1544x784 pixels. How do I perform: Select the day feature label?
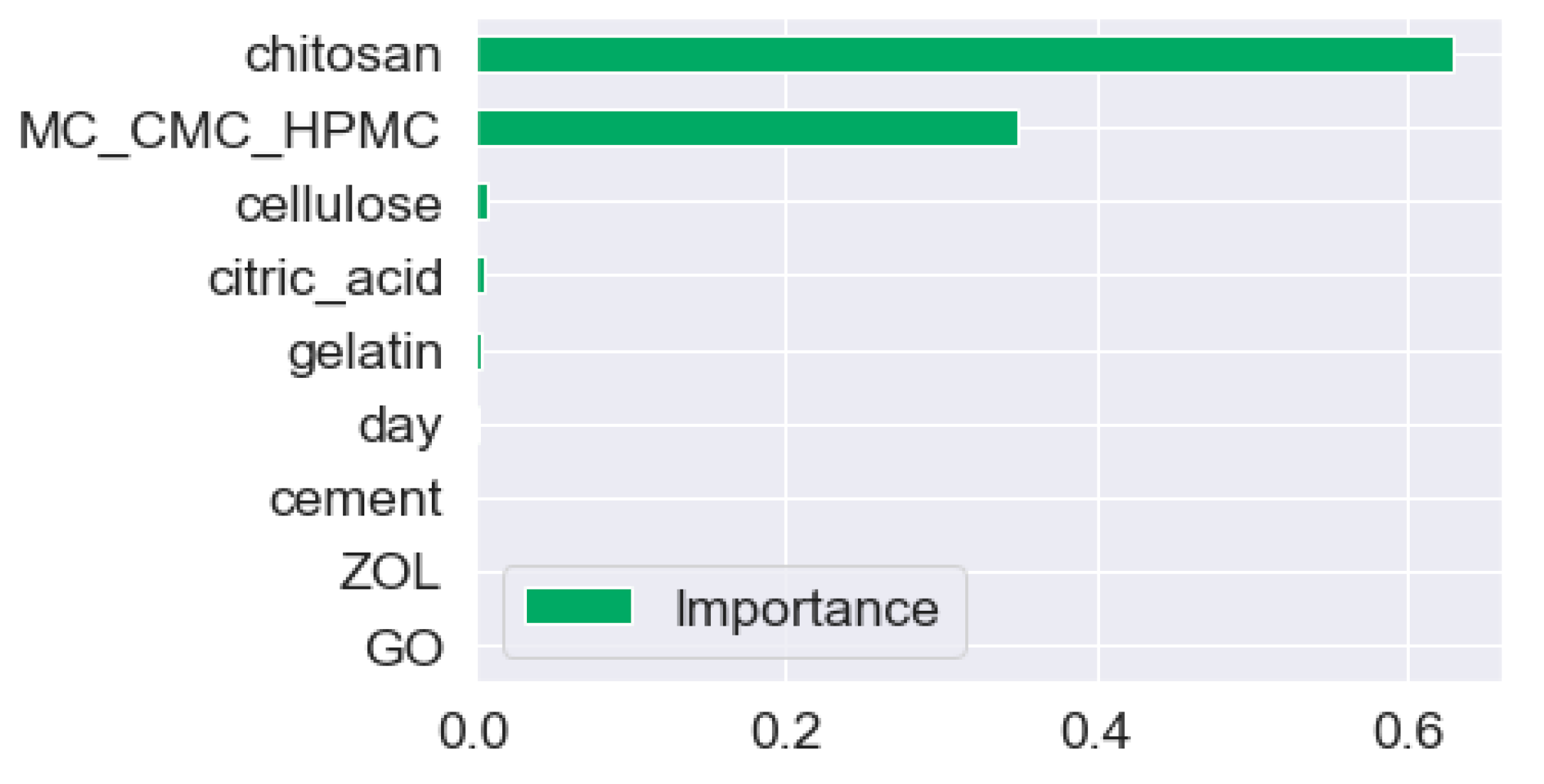pos(399,426)
